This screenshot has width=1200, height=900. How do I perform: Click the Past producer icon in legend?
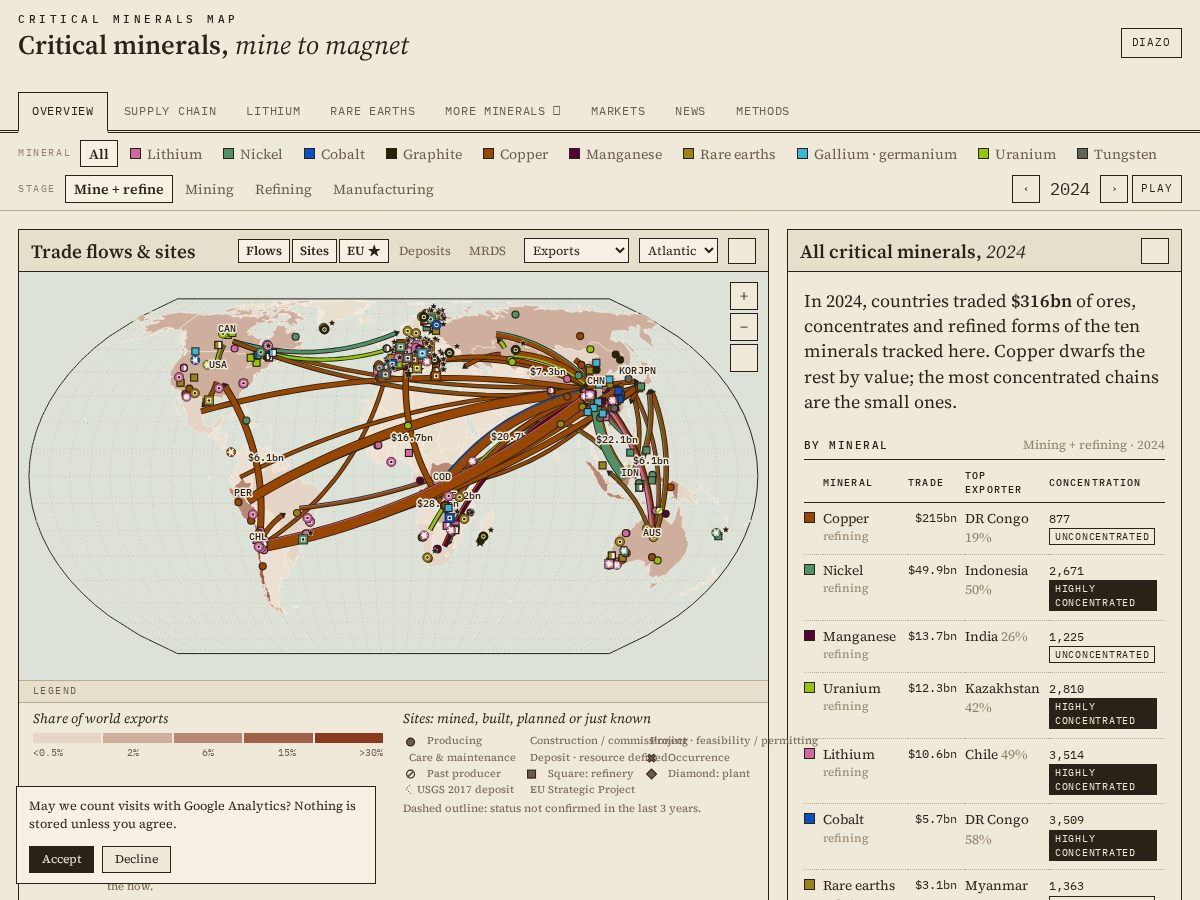tap(410, 774)
